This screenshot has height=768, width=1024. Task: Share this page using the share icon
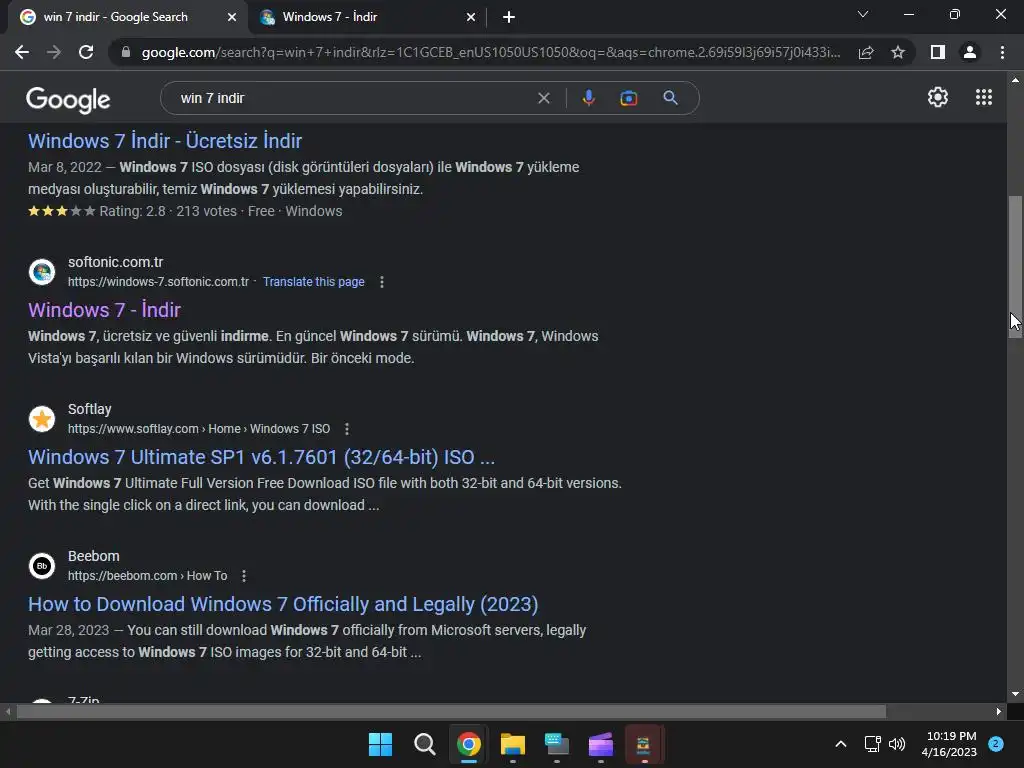866,52
